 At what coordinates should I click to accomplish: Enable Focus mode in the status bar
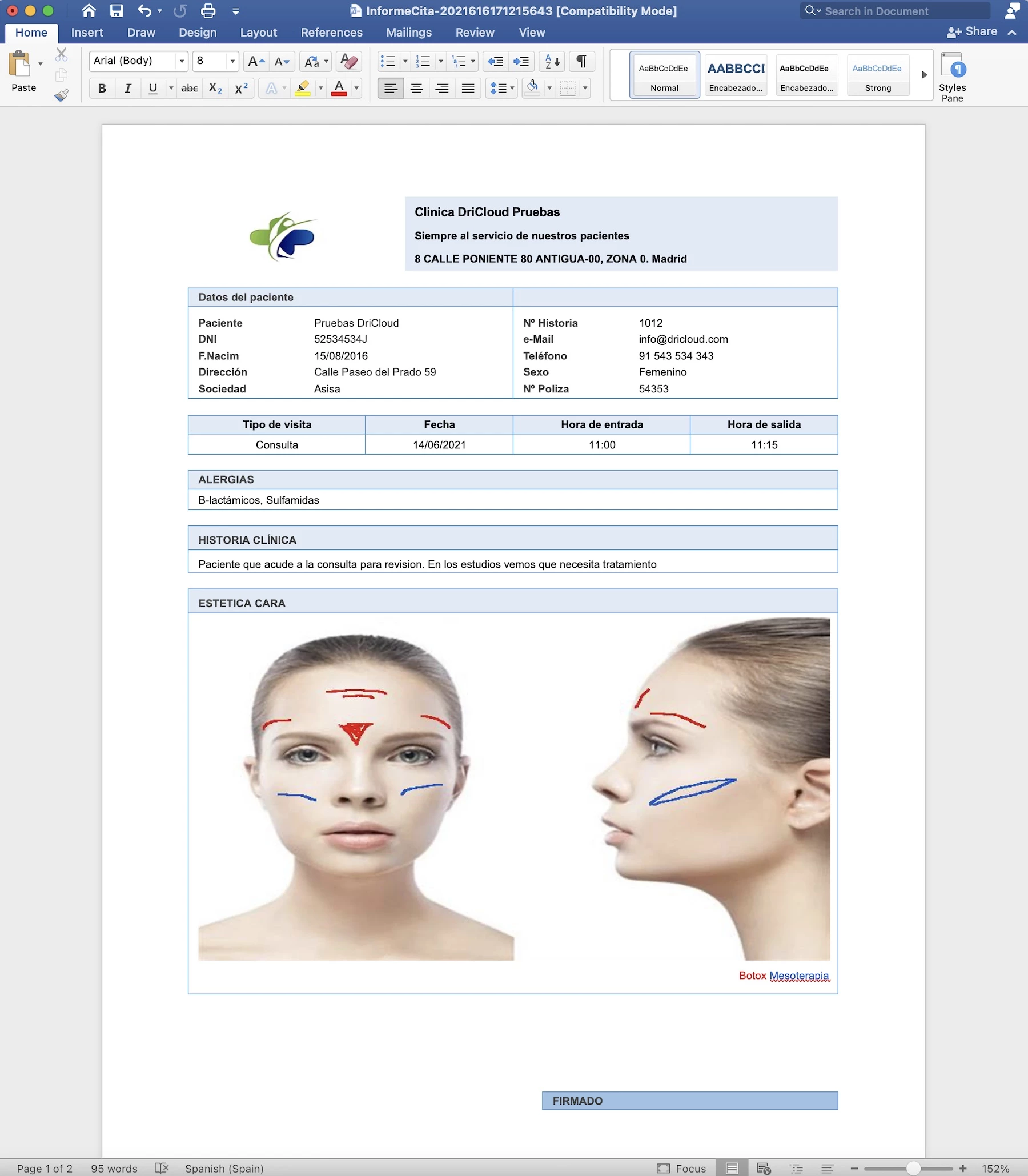click(681, 1168)
